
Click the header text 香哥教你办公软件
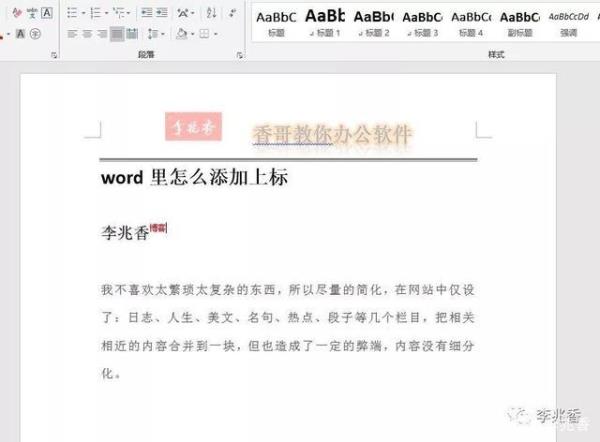332,135
